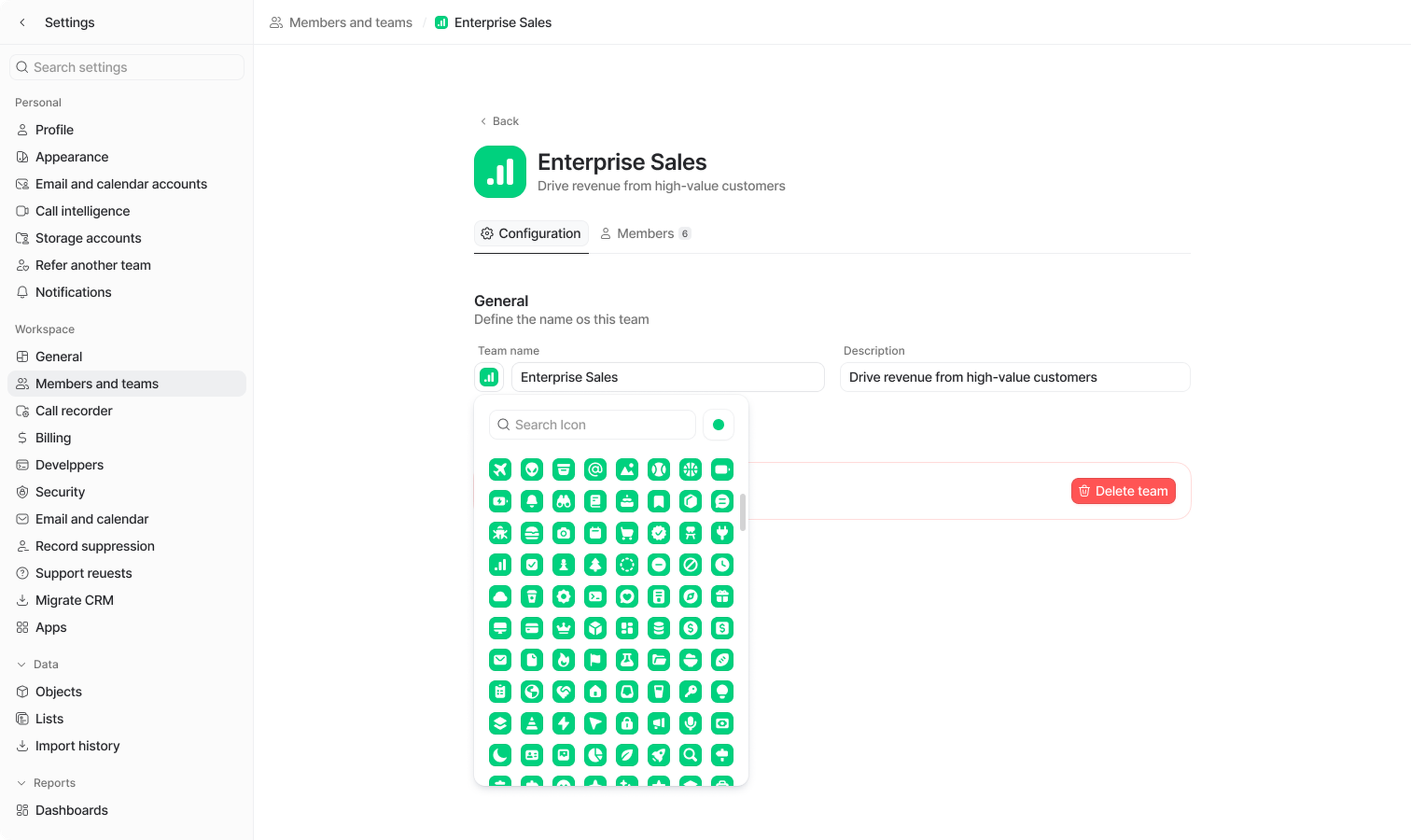Viewport: 1411px width, 840px height.
Task: Pick the airplane icon in the picker
Action: click(500, 469)
